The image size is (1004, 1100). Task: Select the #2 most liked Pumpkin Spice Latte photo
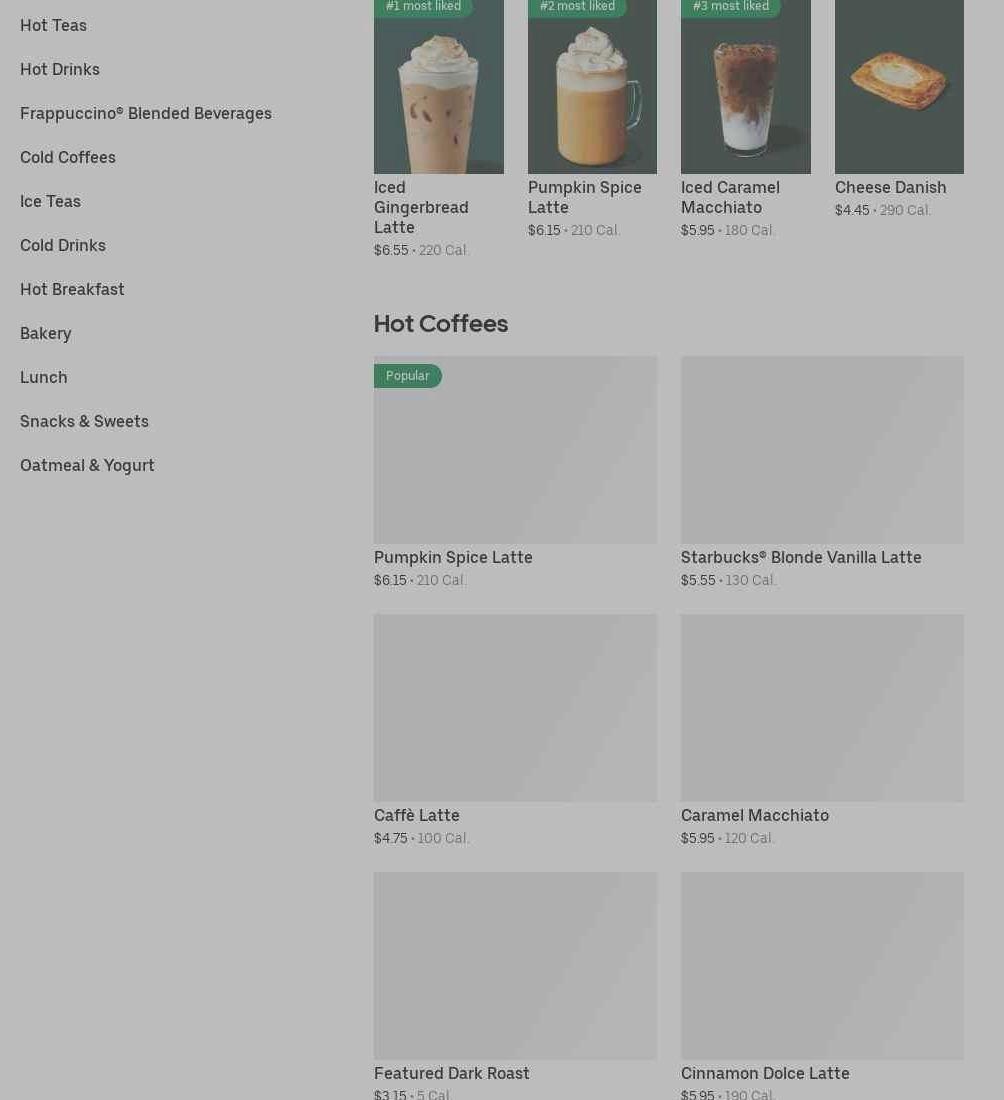pos(592,87)
